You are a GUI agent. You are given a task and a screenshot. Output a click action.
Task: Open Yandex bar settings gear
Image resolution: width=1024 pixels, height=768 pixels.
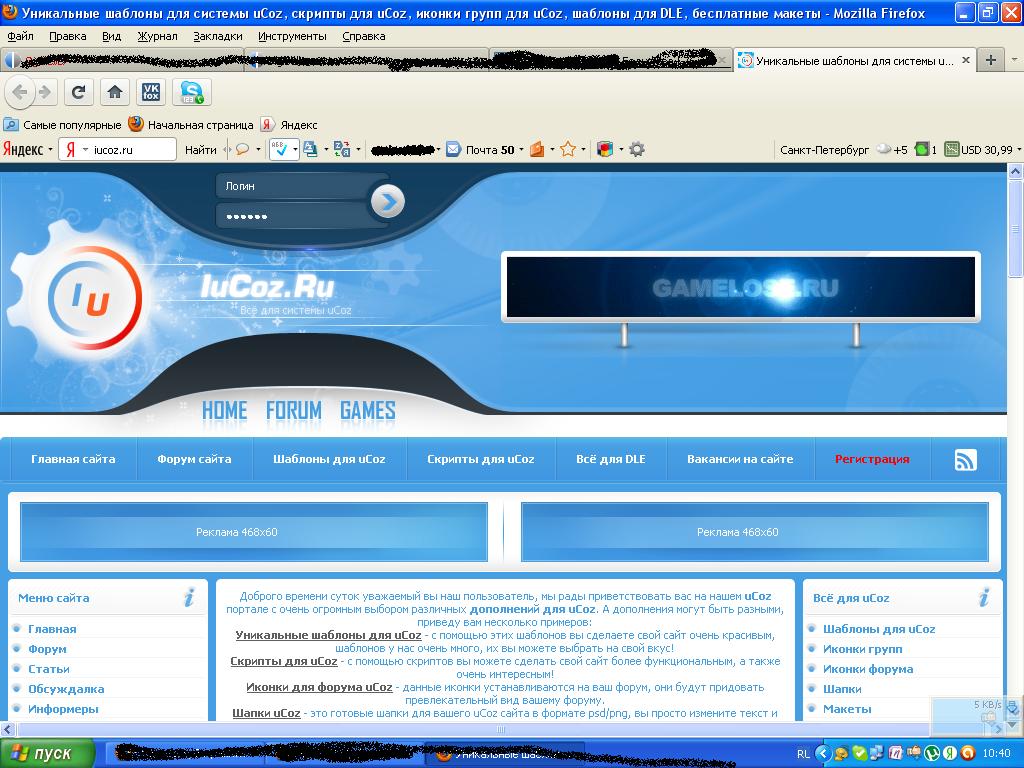pyautogui.click(x=637, y=150)
